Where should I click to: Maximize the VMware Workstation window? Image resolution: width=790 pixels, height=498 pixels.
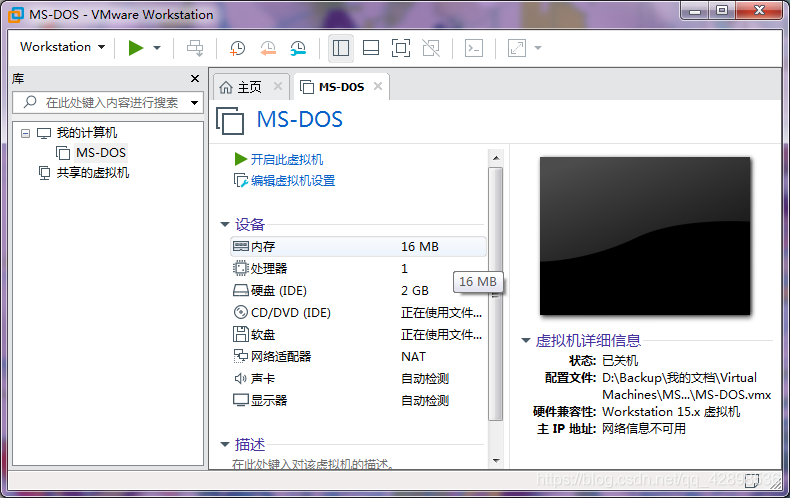722,11
